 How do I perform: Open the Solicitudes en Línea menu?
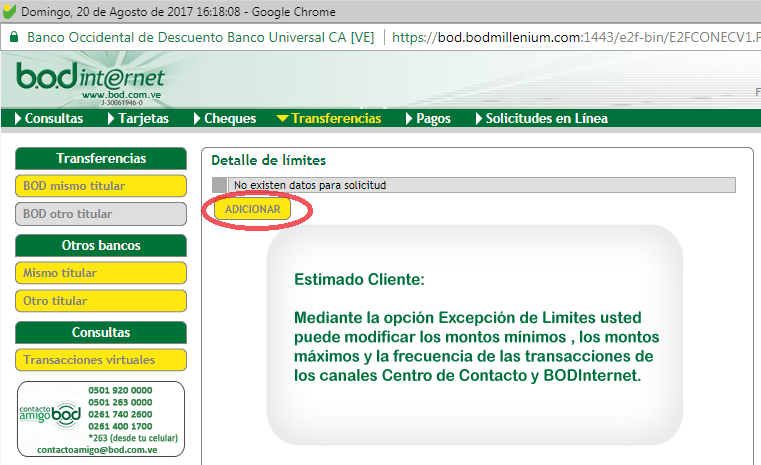click(546, 118)
